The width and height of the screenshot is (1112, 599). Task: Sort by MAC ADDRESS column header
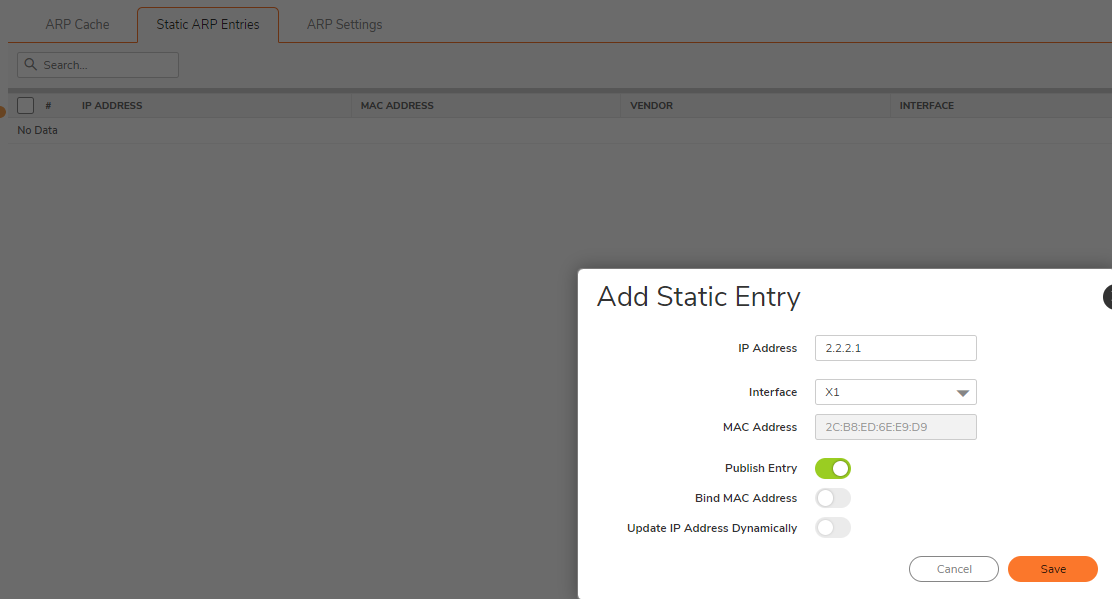(397, 106)
